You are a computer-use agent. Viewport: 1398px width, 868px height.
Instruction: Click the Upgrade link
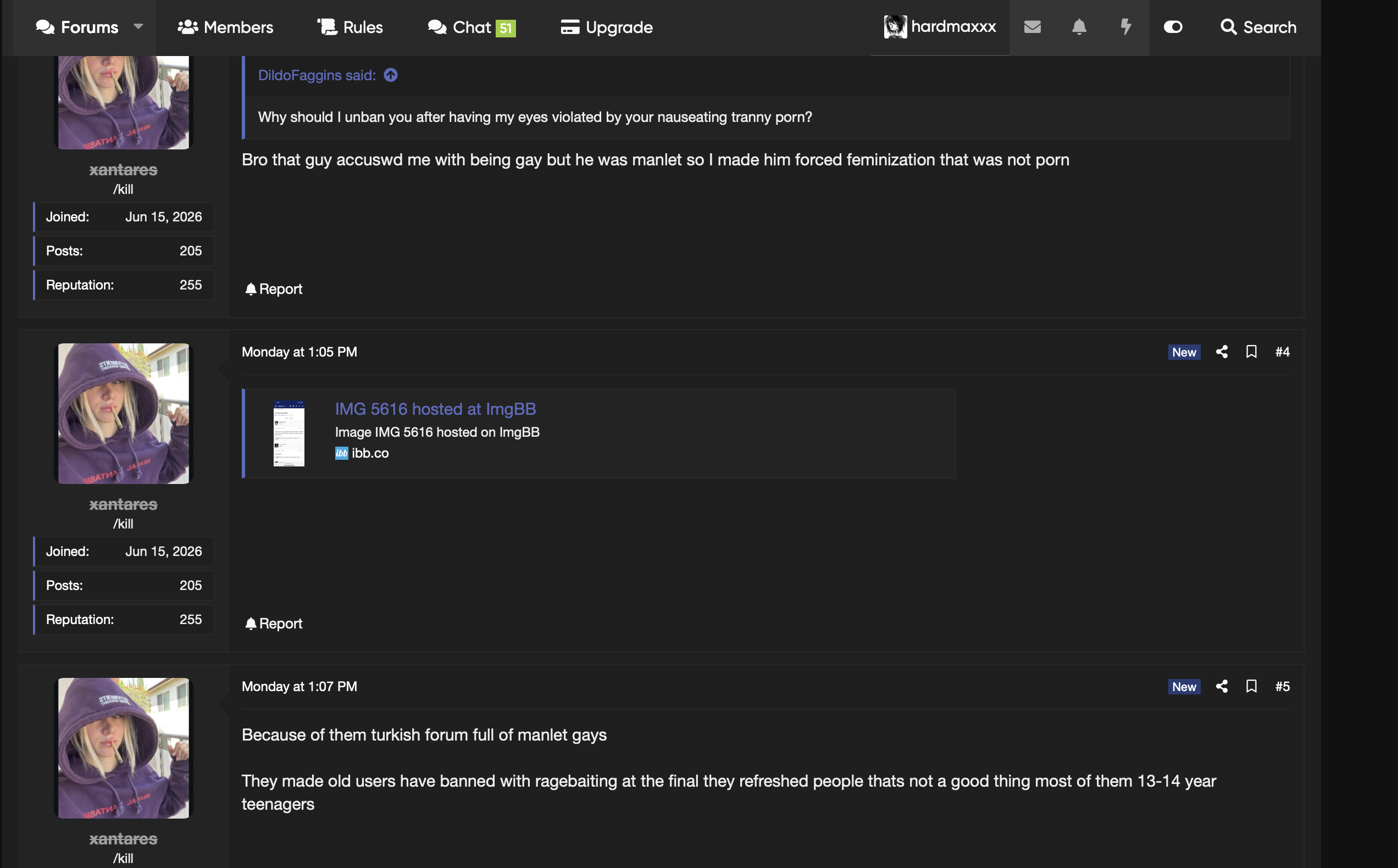pyautogui.click(x=606, y=27)
